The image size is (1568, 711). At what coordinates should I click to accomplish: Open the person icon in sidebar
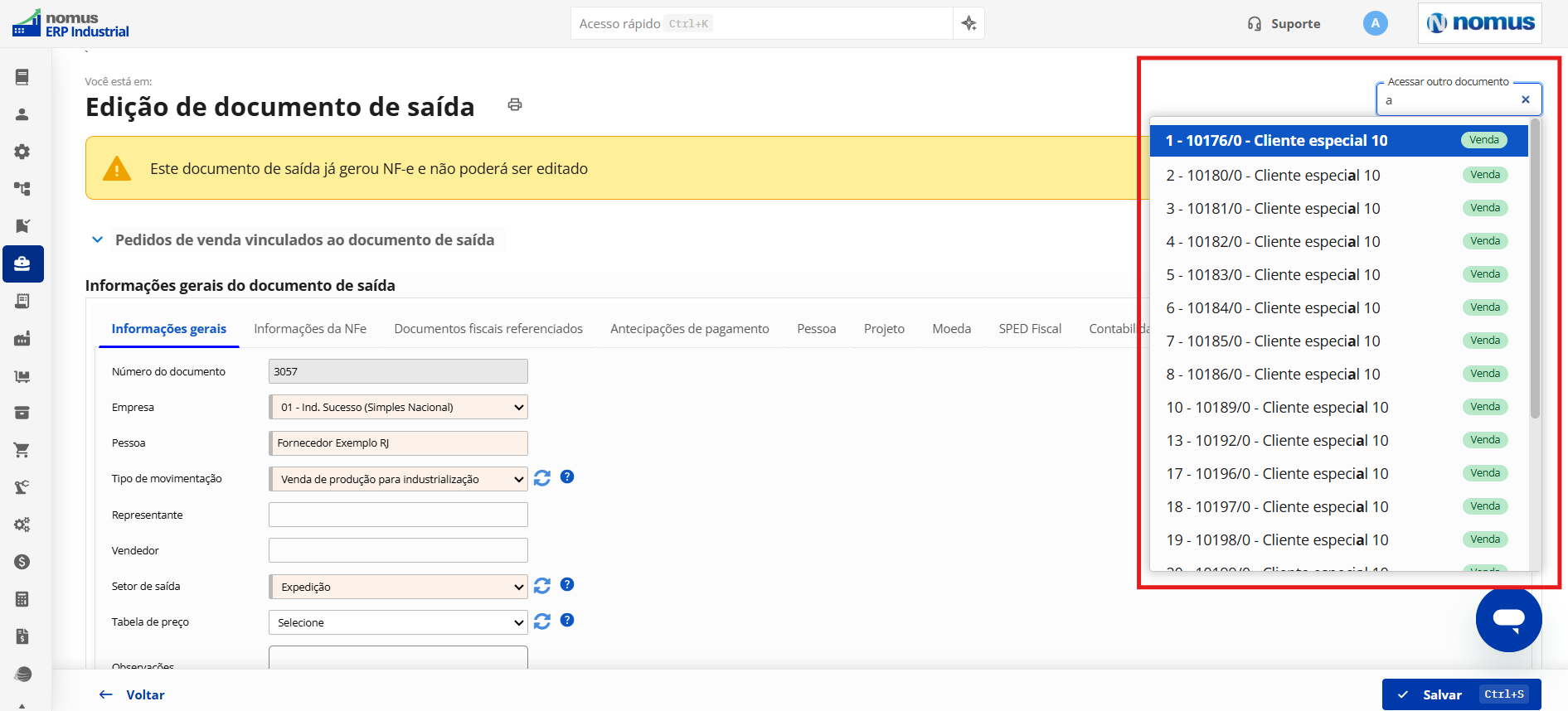click(22, 114)
